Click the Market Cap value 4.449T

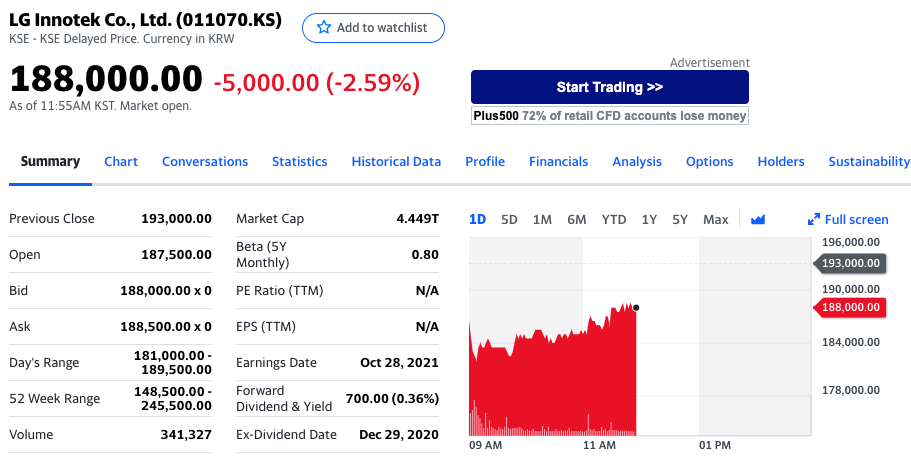point(417,218)
